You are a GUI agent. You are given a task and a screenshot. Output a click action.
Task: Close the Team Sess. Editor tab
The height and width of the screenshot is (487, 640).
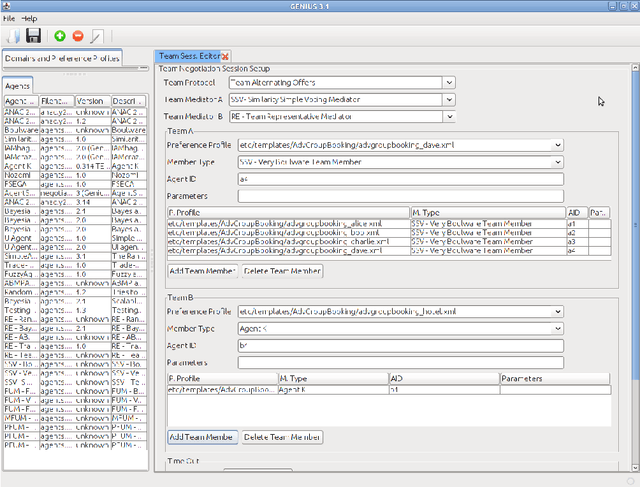(x=225, y=57)
